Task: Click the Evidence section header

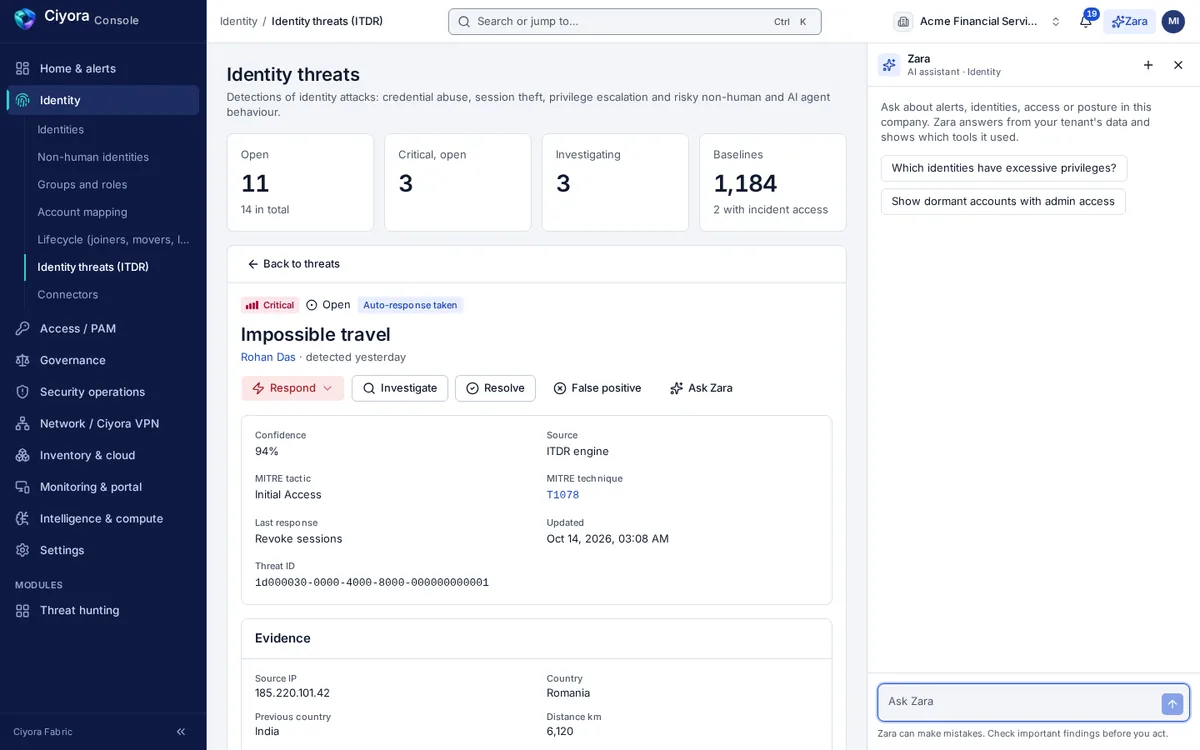Action: click(x=283, y=638)
